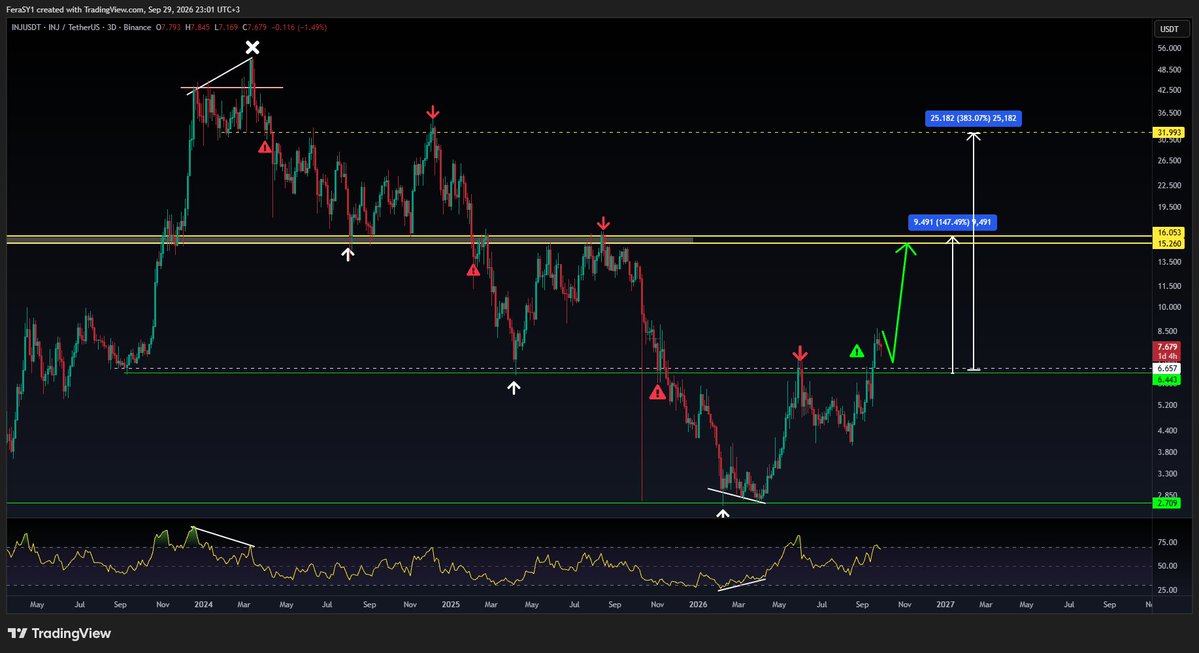Click the red warning triangle near March 2025
The height and width of the screenshot is (653, 1199).
473,270
